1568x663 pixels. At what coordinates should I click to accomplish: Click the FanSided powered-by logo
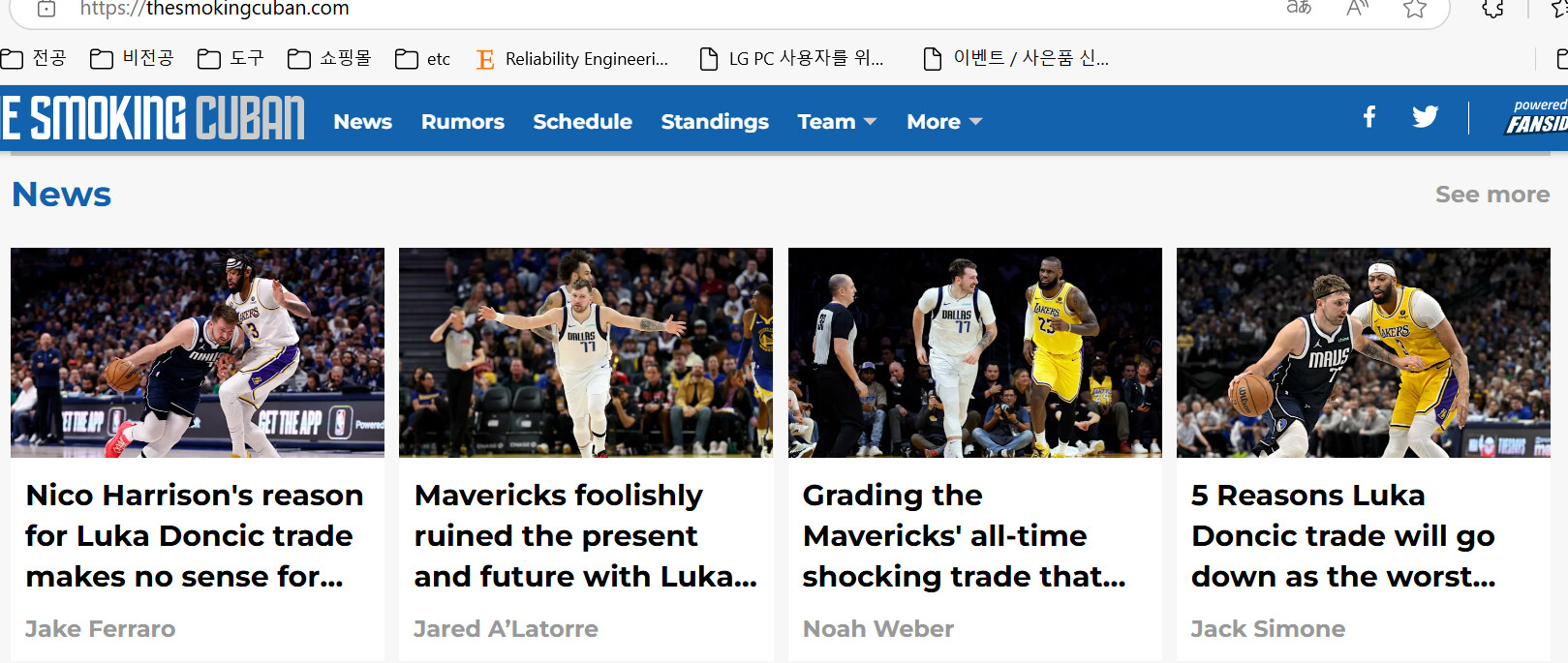click(1537, 117)
